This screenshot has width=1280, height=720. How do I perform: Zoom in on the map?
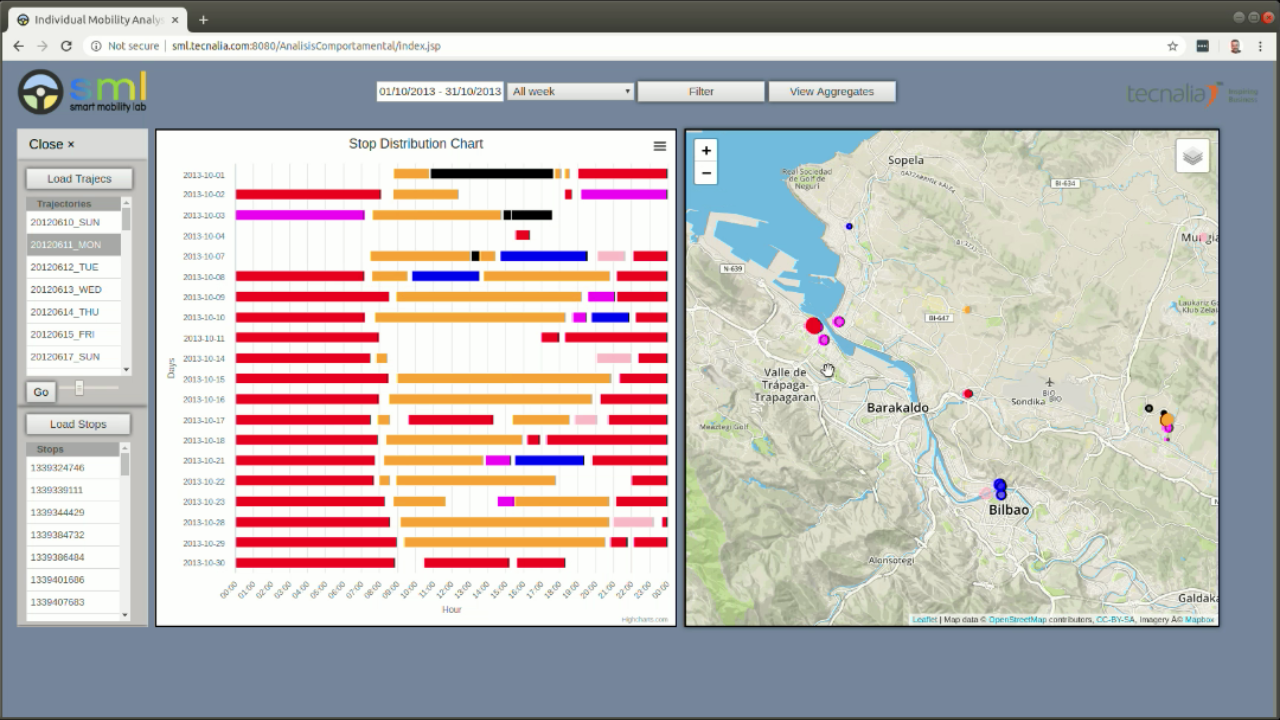pyautogui.click(x=706, y=150)
